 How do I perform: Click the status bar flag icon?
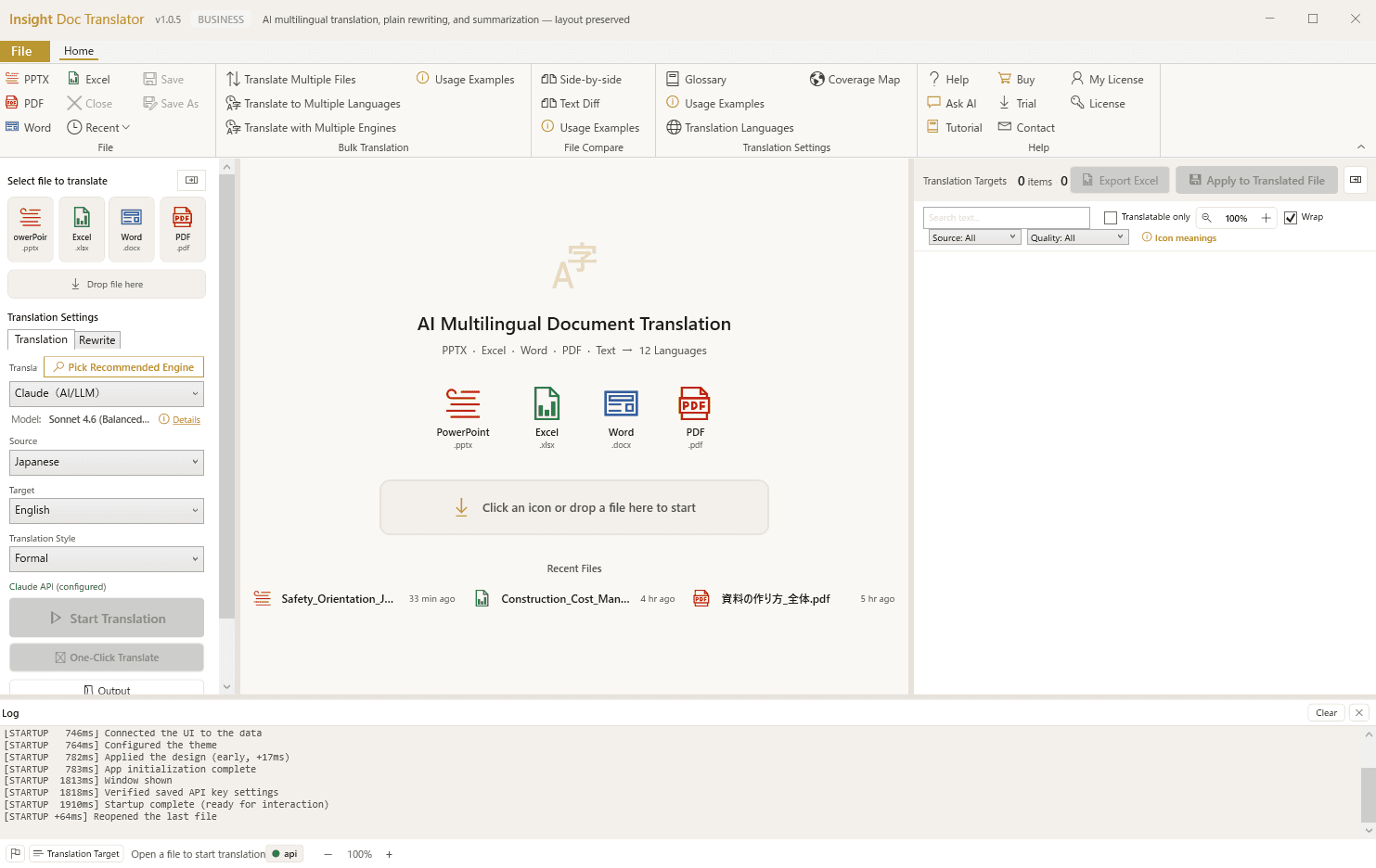click(16, 854)
